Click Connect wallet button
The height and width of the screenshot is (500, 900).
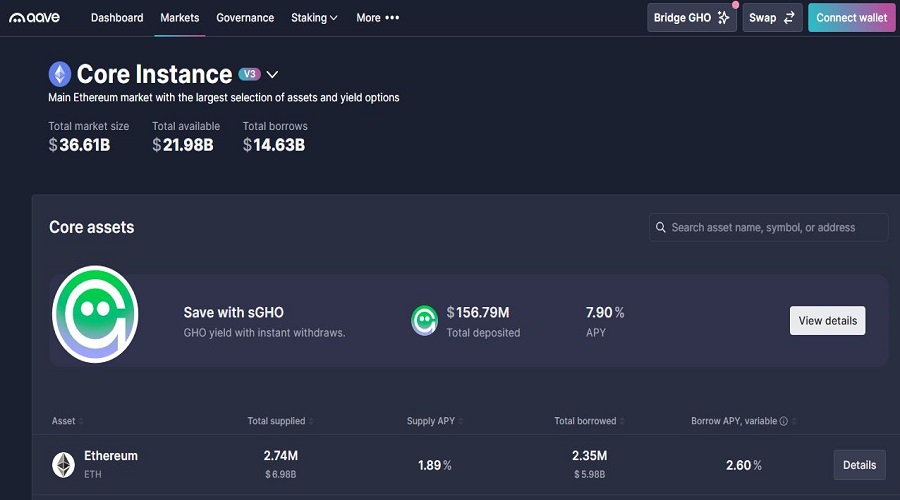852,18
